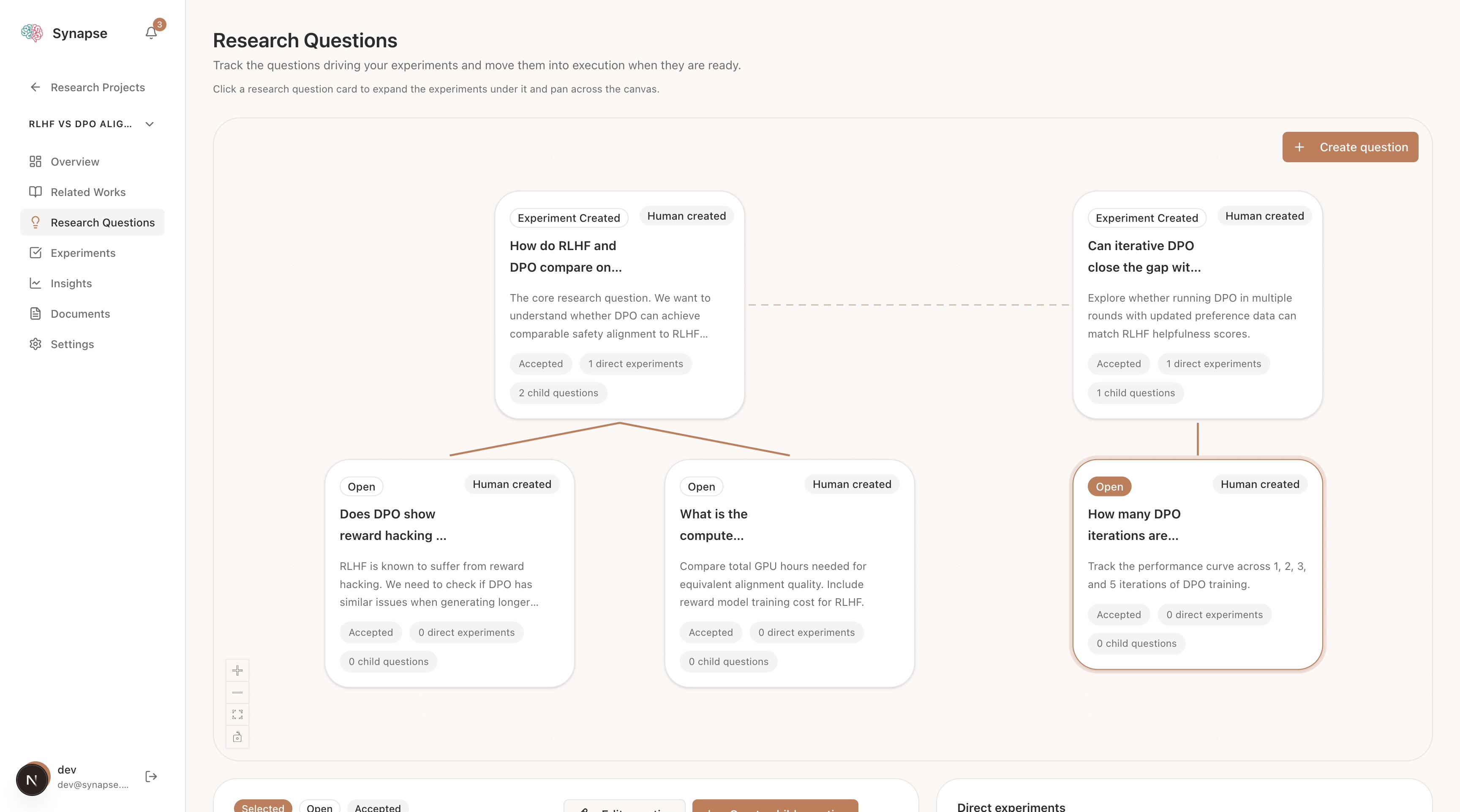The height and width of the screenshot is (812, 1460).
Task: Open the Experiments section
Action: coord(83,253)
